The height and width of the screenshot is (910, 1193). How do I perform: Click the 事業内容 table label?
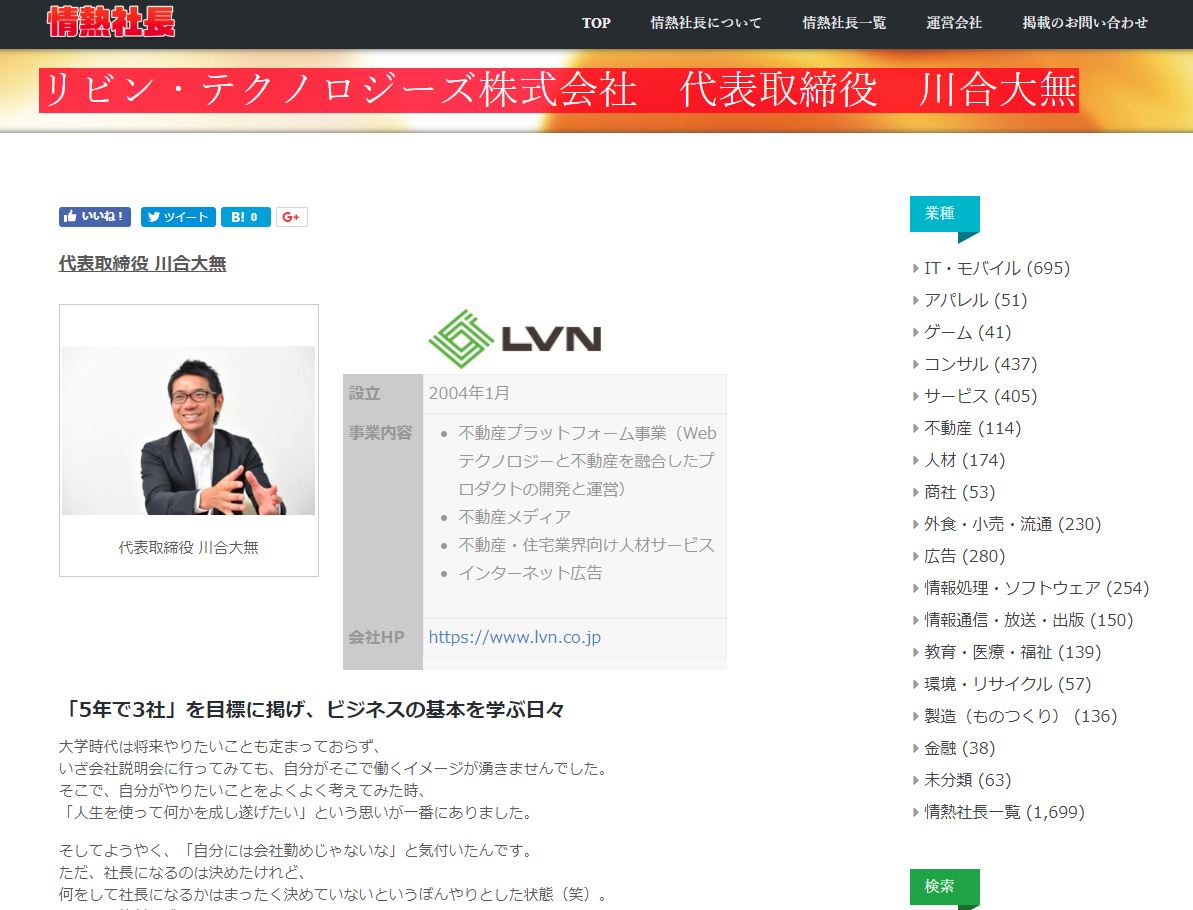click(x=380, y=432)
